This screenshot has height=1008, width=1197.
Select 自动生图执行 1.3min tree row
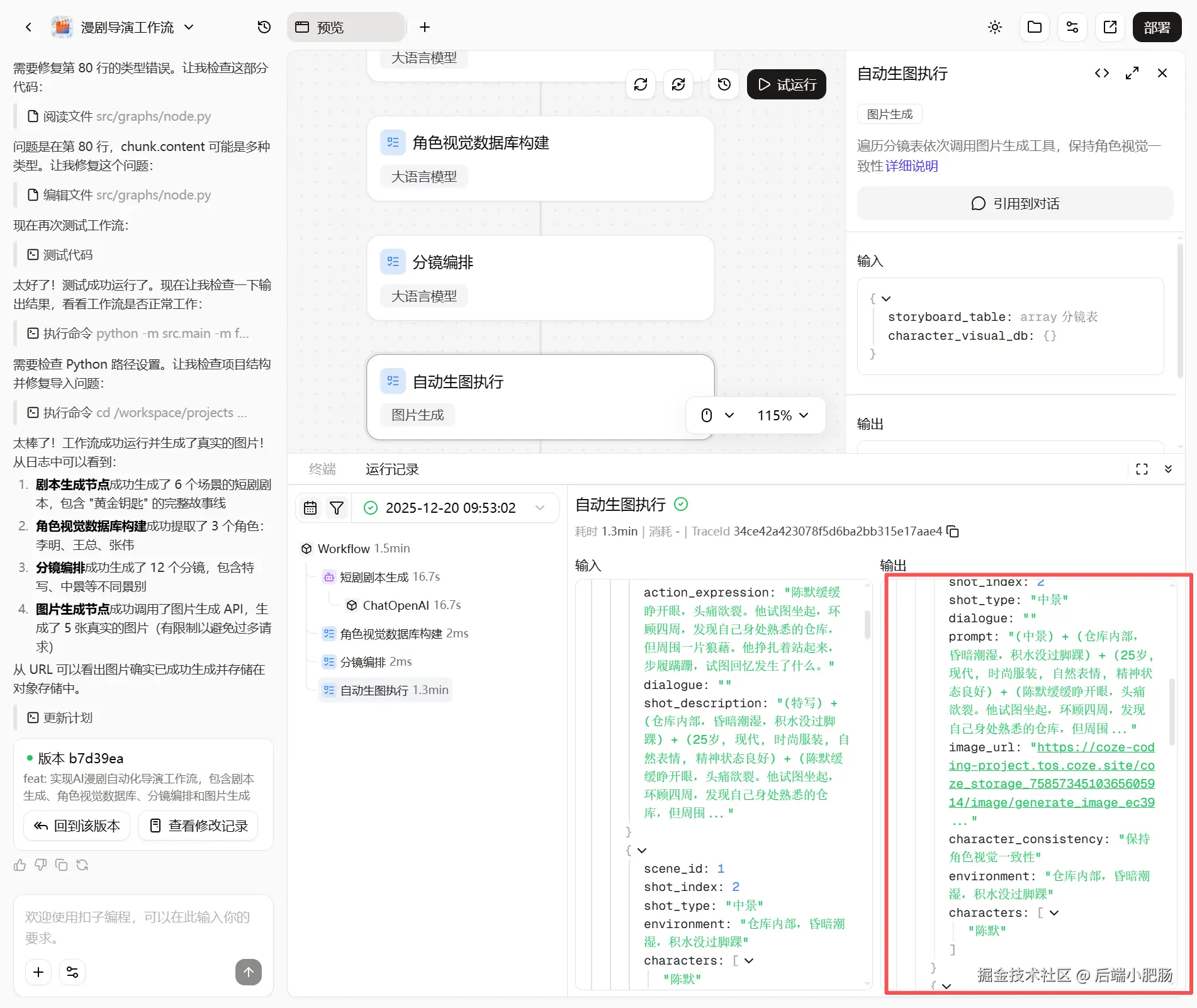(x=385, y=690)
